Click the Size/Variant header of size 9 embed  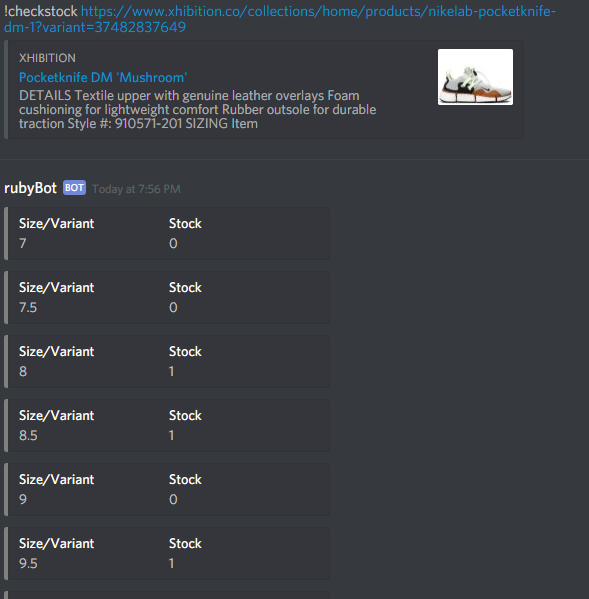coord(57,479)
